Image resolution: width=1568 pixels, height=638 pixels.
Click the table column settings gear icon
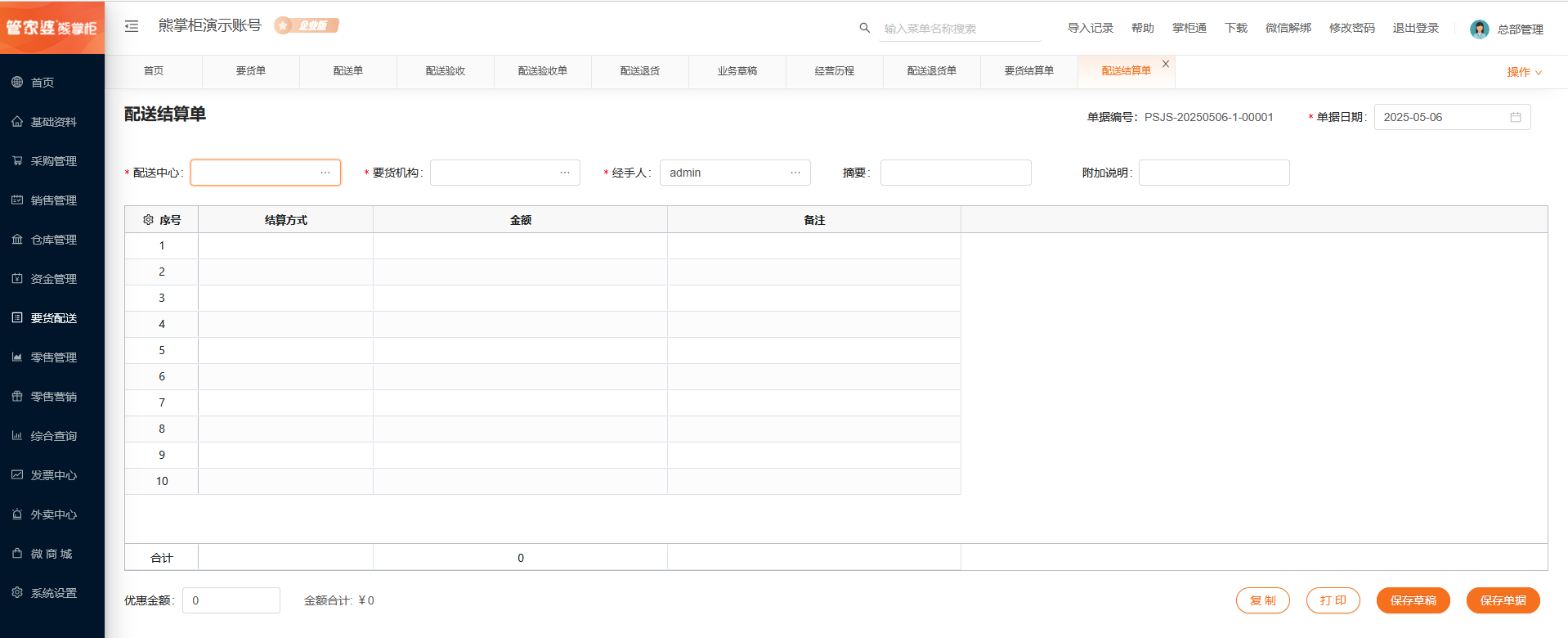tap(148, 220)
